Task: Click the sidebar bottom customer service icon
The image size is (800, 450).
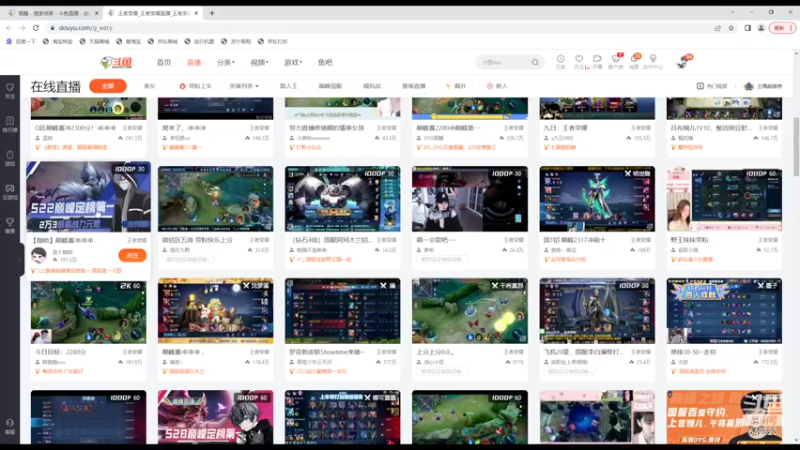Action: tap(10, 426)
